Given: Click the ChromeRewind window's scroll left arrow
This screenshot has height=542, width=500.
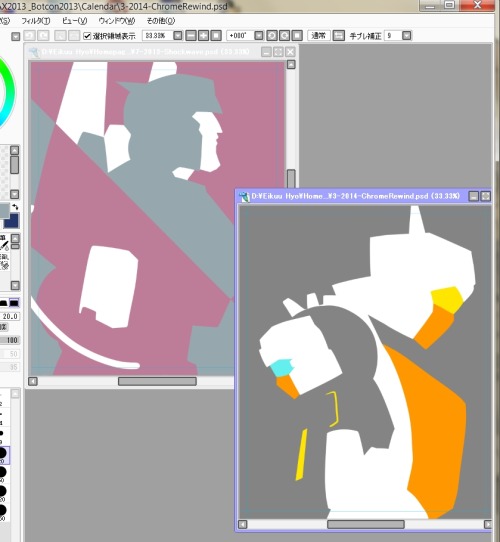Looking at the screenshot, I should point(243,524).
